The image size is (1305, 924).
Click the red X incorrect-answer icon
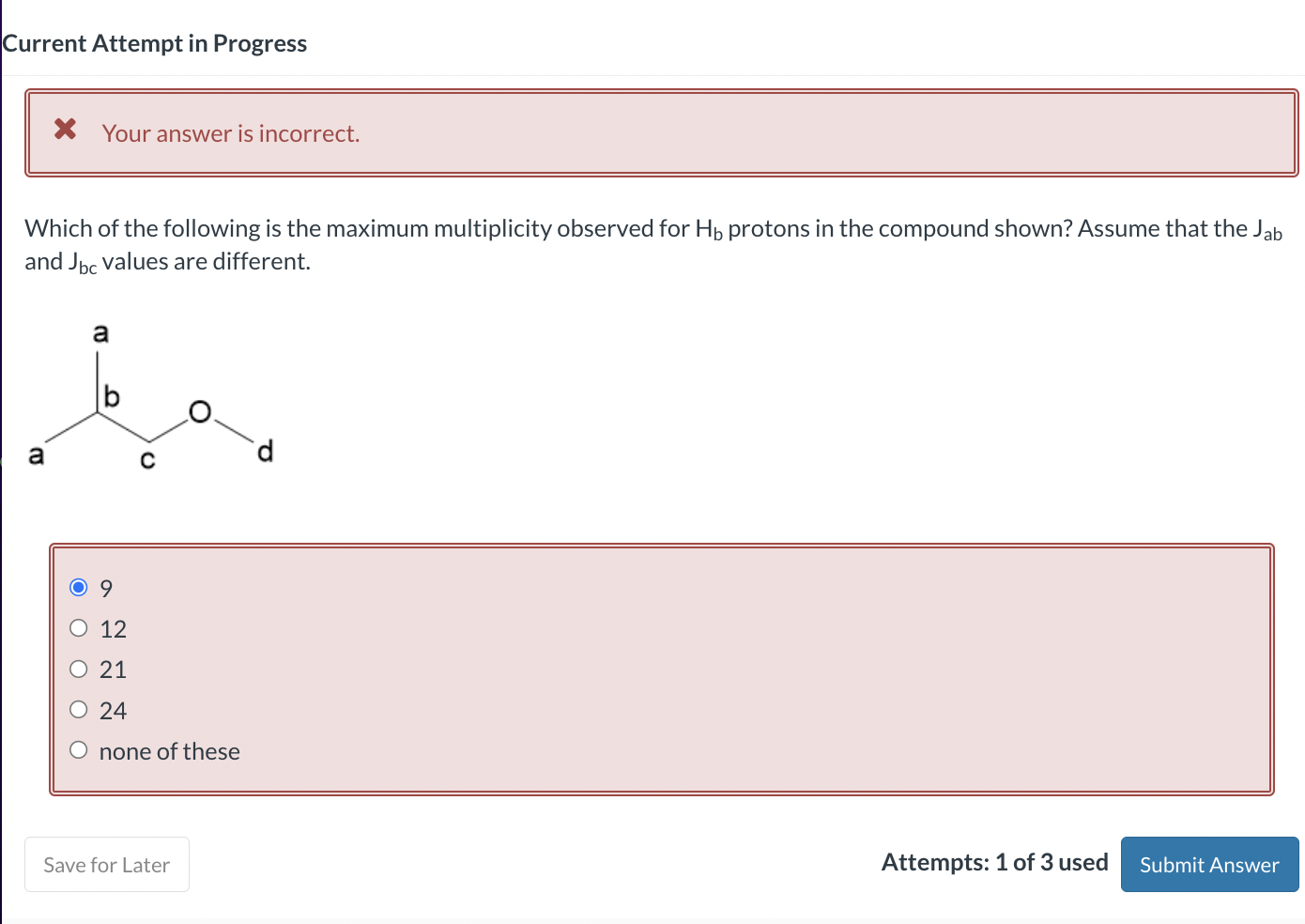pyautogui.click(x=64, y=131)
